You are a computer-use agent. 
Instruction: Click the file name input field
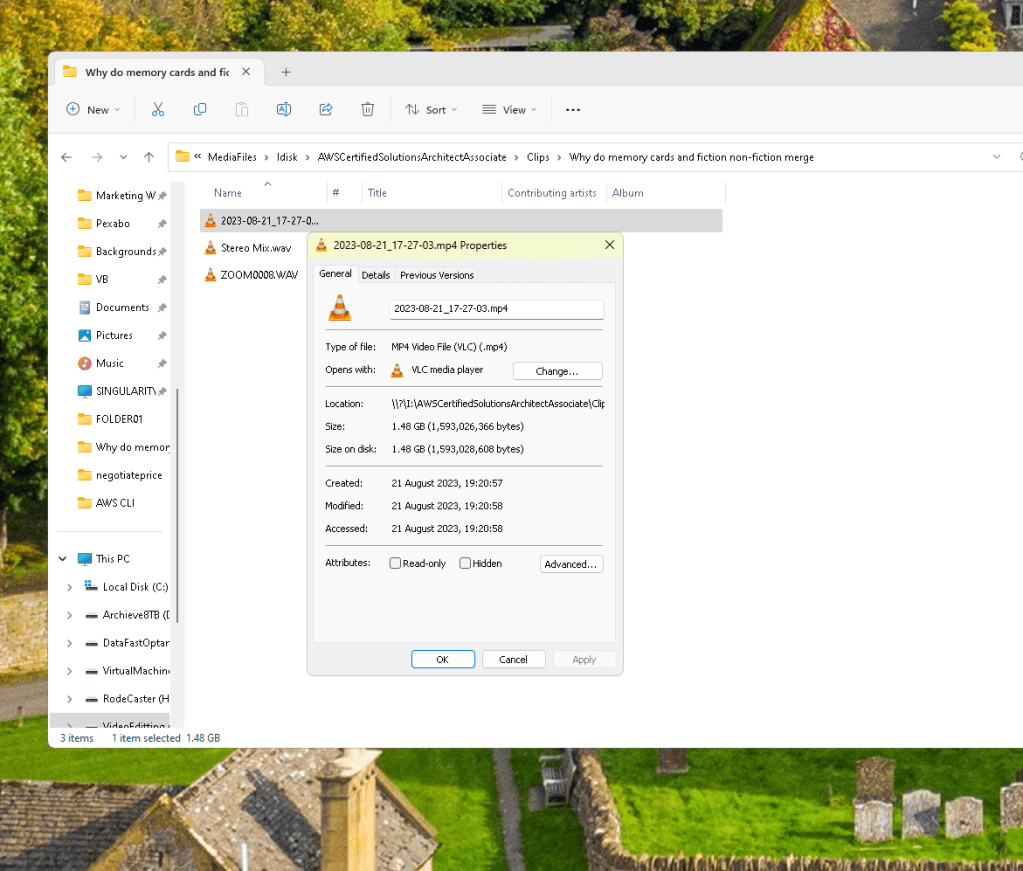(x=496, y=309)
